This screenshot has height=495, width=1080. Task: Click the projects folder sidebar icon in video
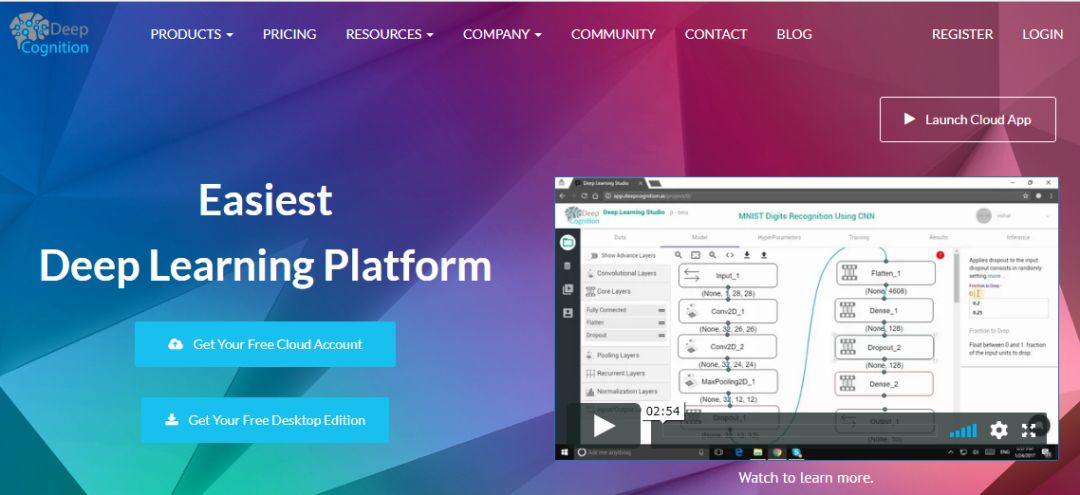point(568,242)
